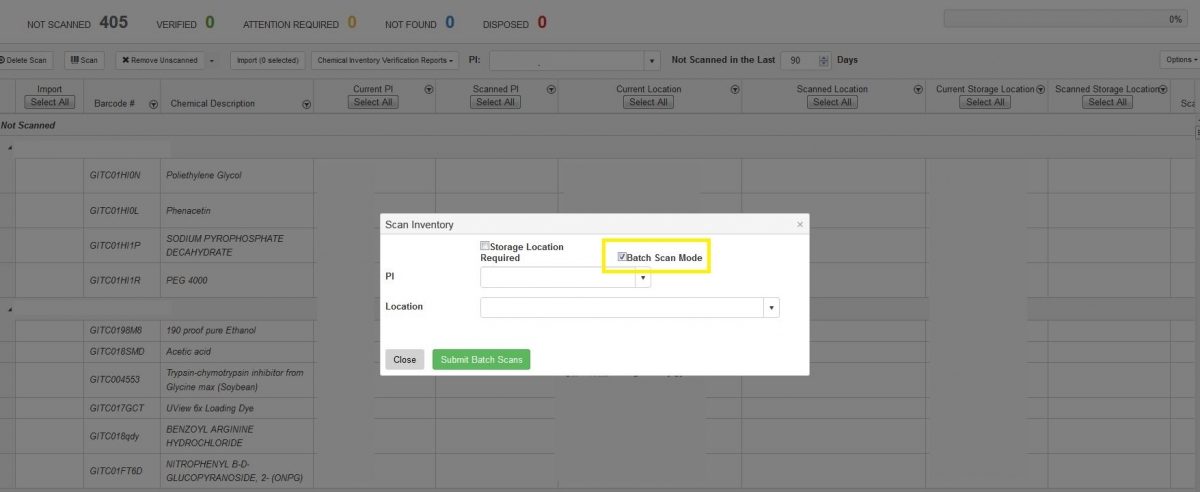Open the Current Location column filter icon
1200x492 pixels.
pyautogui.click(x=734, y=89)
